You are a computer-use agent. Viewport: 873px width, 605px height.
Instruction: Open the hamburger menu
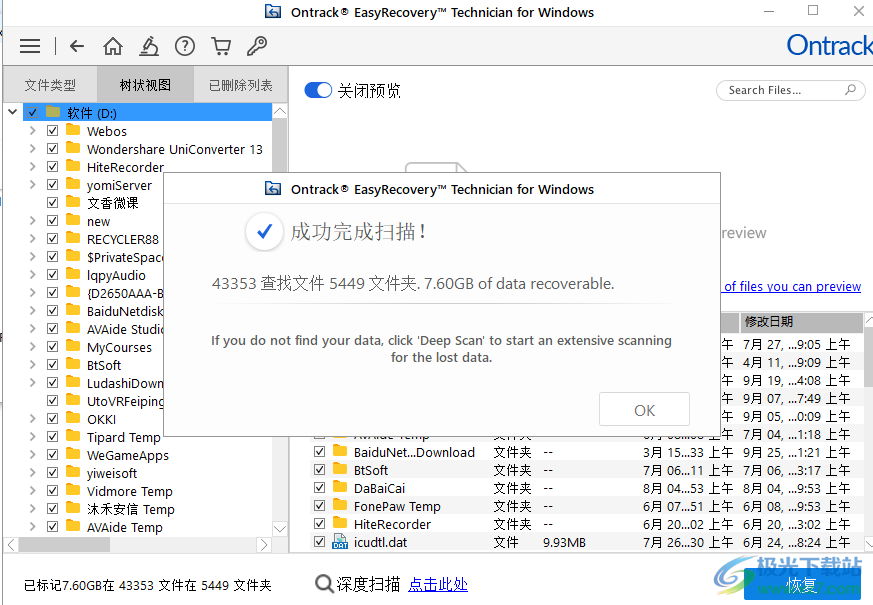click(30, 46)
